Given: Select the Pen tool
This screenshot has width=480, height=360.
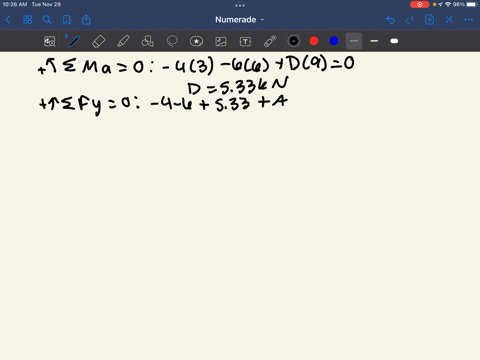Looking at the screenshot, I should 73,41.
